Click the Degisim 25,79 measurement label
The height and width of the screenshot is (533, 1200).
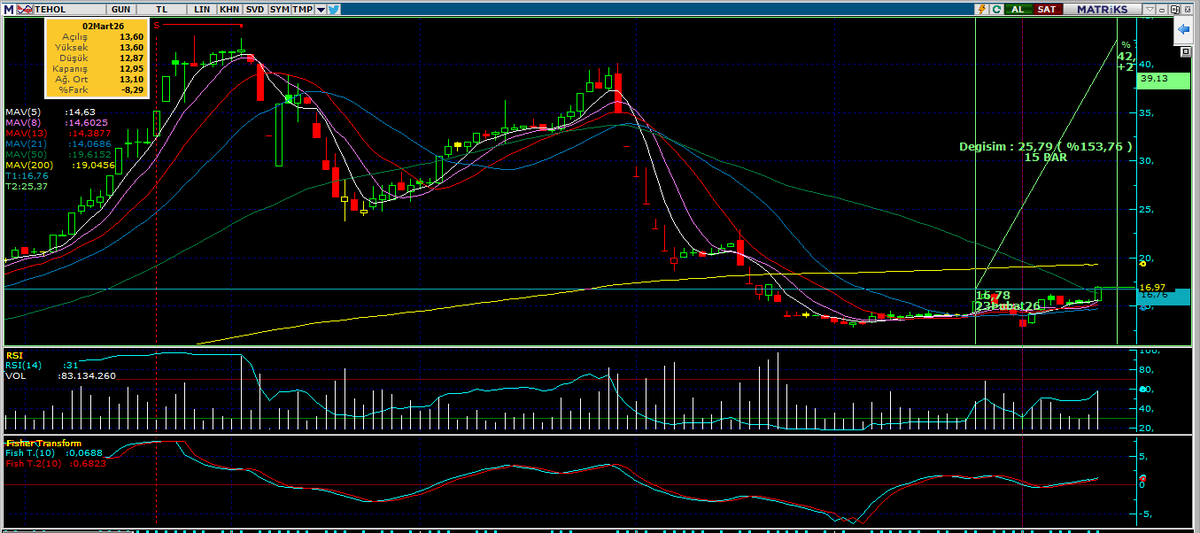[x=1045, y=146]
